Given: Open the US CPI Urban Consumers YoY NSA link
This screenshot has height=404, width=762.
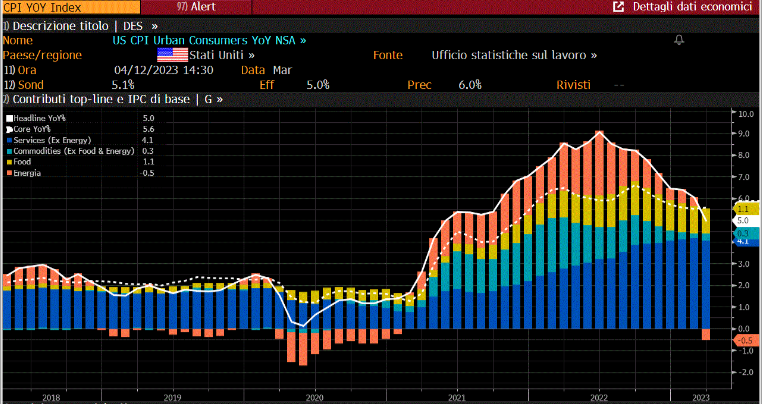Looking at the screenshot, I should pos(208,40).
